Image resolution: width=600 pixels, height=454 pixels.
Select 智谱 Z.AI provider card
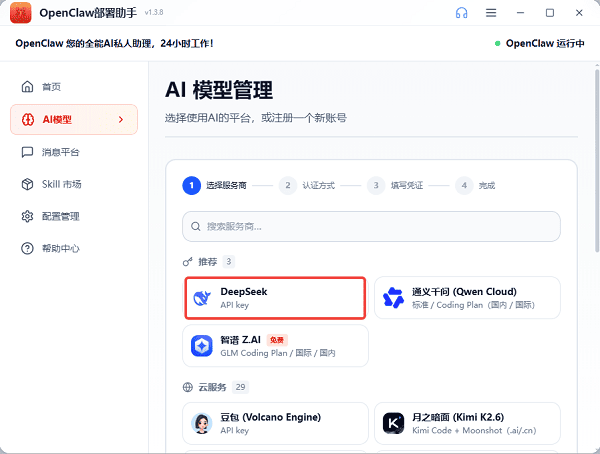pos(275,346)
